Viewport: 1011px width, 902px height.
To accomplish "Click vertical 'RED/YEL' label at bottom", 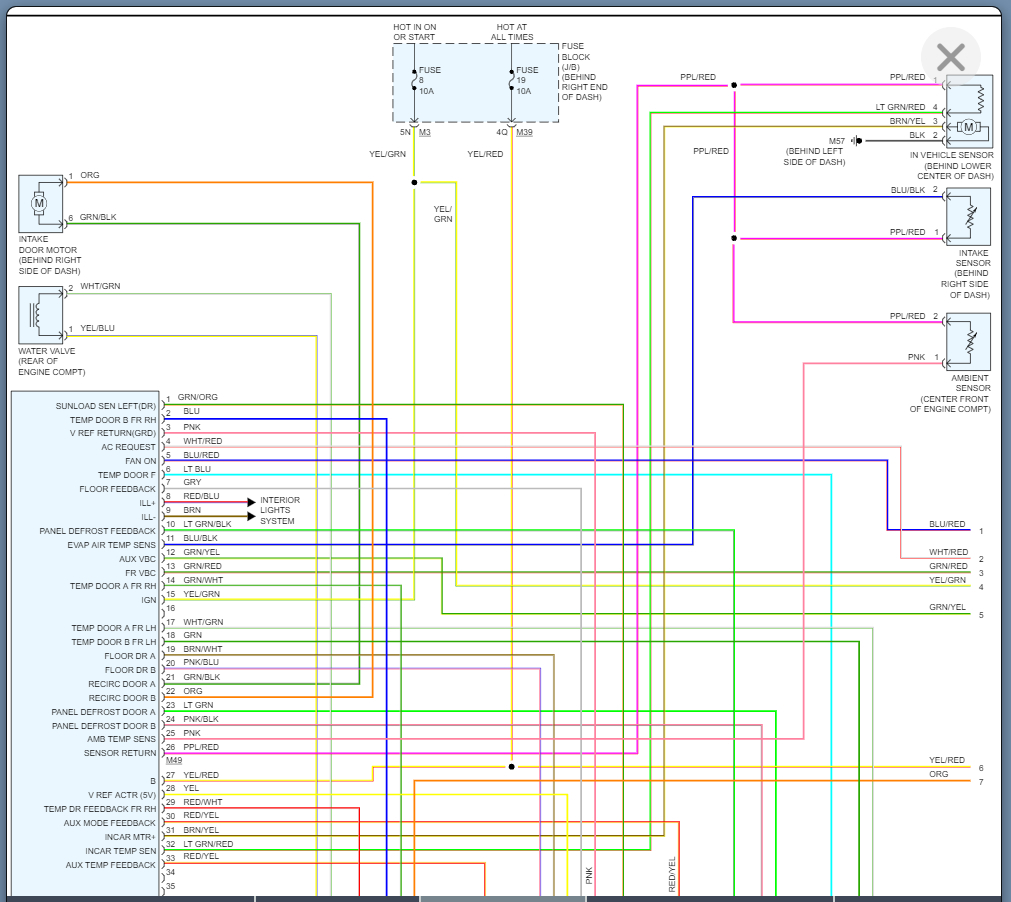I will [672, 874].
